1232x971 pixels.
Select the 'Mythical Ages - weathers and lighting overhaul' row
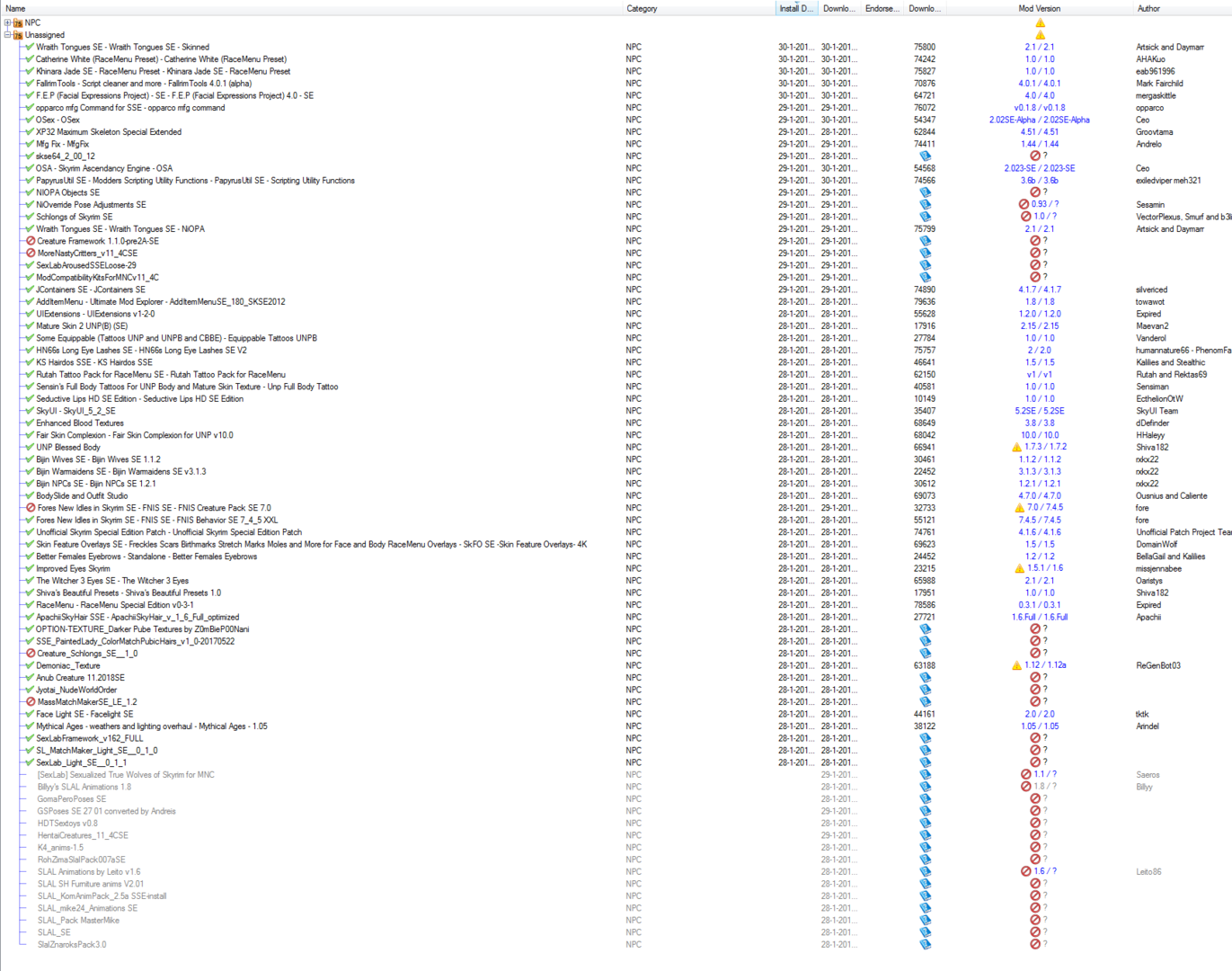pyautogui.click(x=616, y=726)
